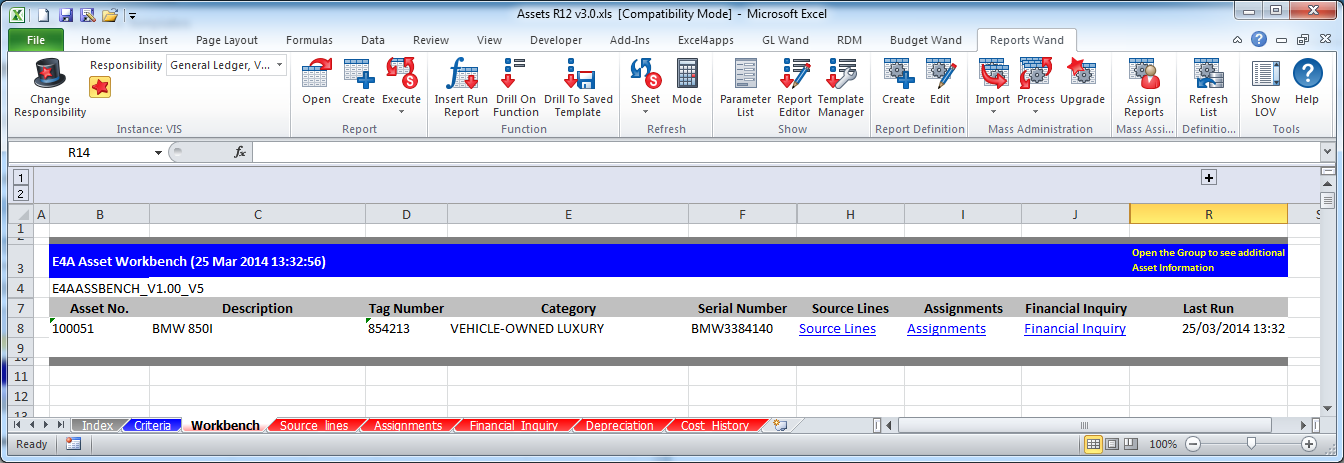The width and height of the screenshot is (1344, 463).
Task: Select column header R
Action: (x=1208, y=214)
